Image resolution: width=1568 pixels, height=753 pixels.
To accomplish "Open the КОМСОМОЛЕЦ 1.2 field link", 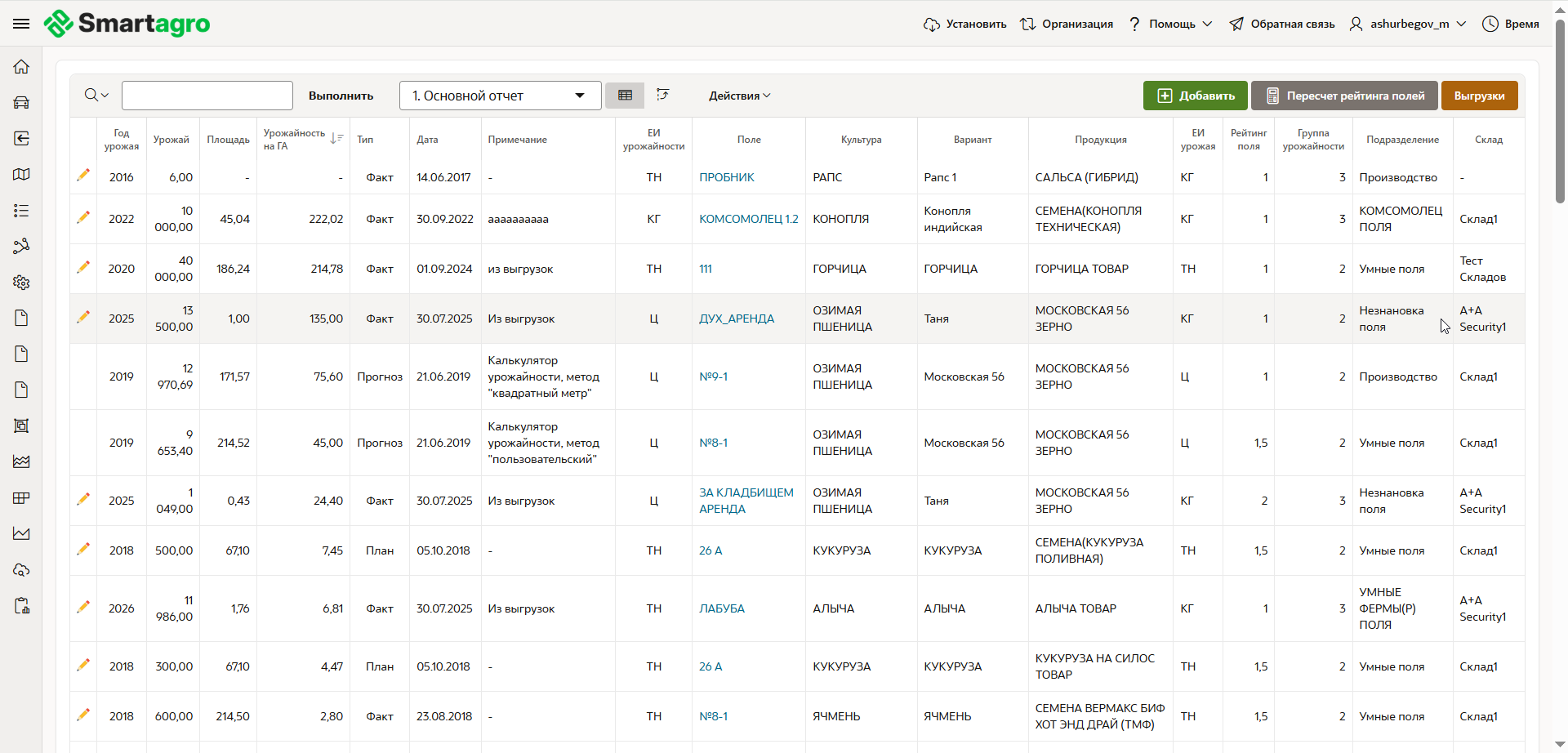I will (748, 219).
